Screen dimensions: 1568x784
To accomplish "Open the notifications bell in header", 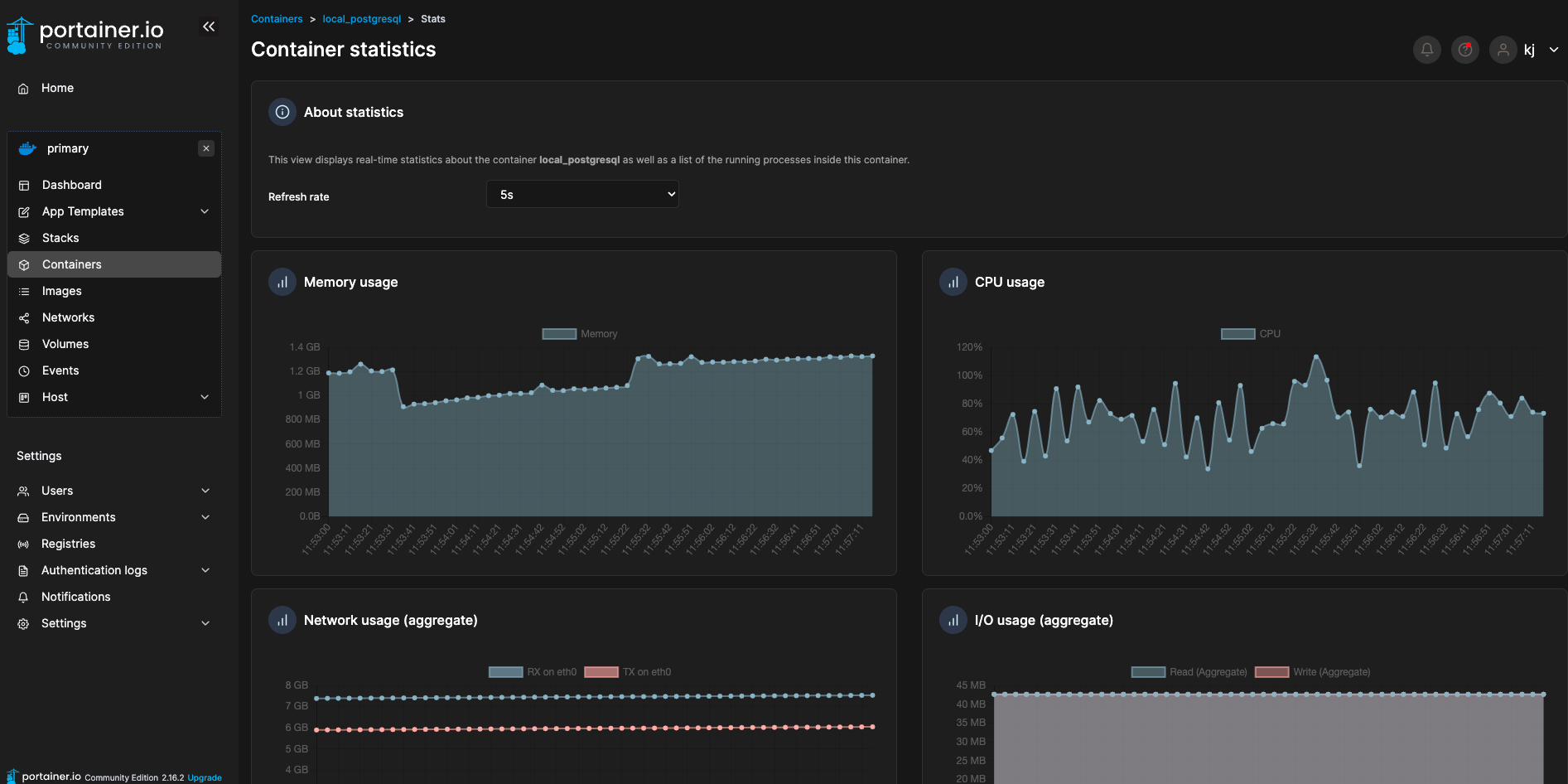I will 1426,50.
